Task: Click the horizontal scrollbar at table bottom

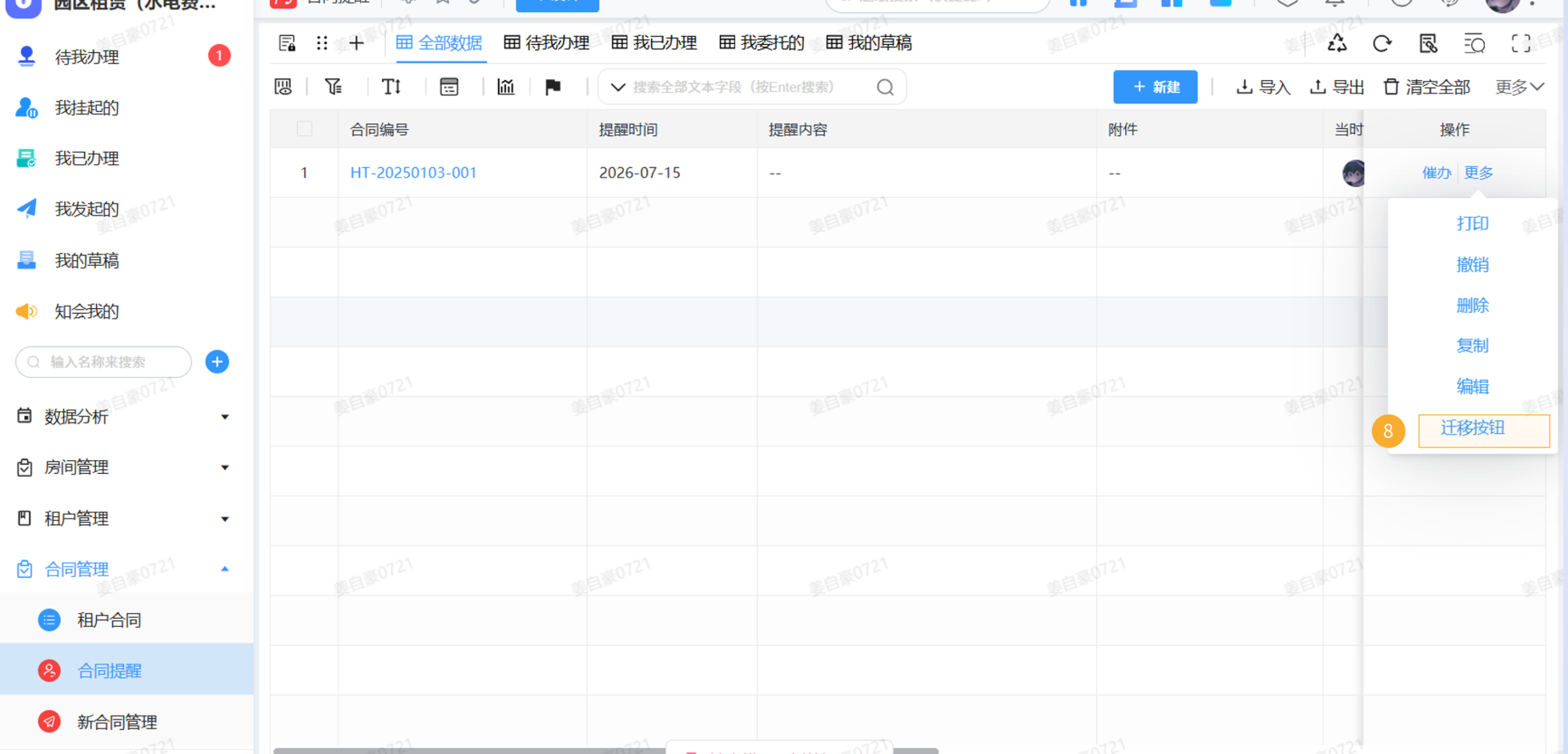Action: [x=605, y=751]
